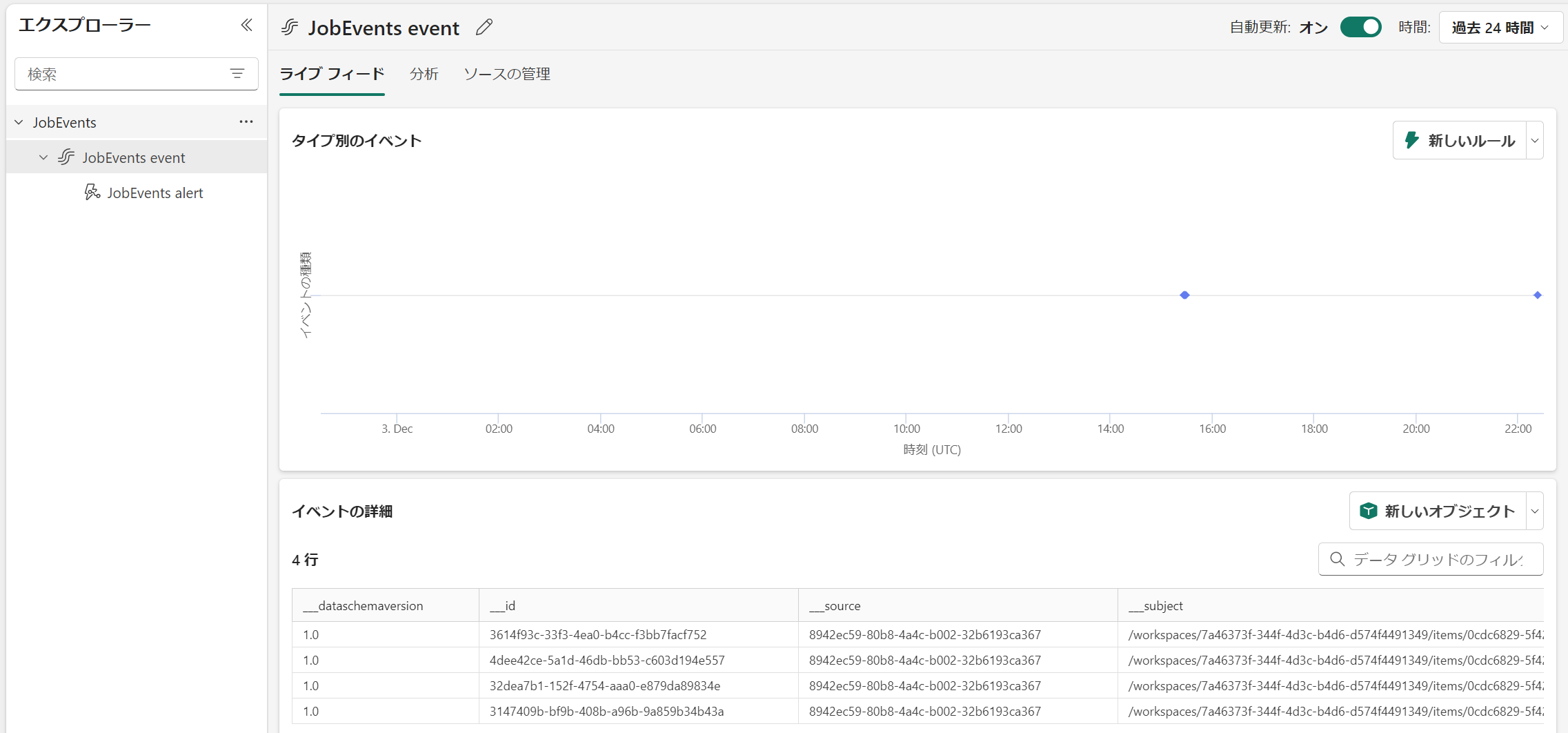Click the stream icon beside the page title
This screenshot has height=733, width=1568.
coord(290,28)
